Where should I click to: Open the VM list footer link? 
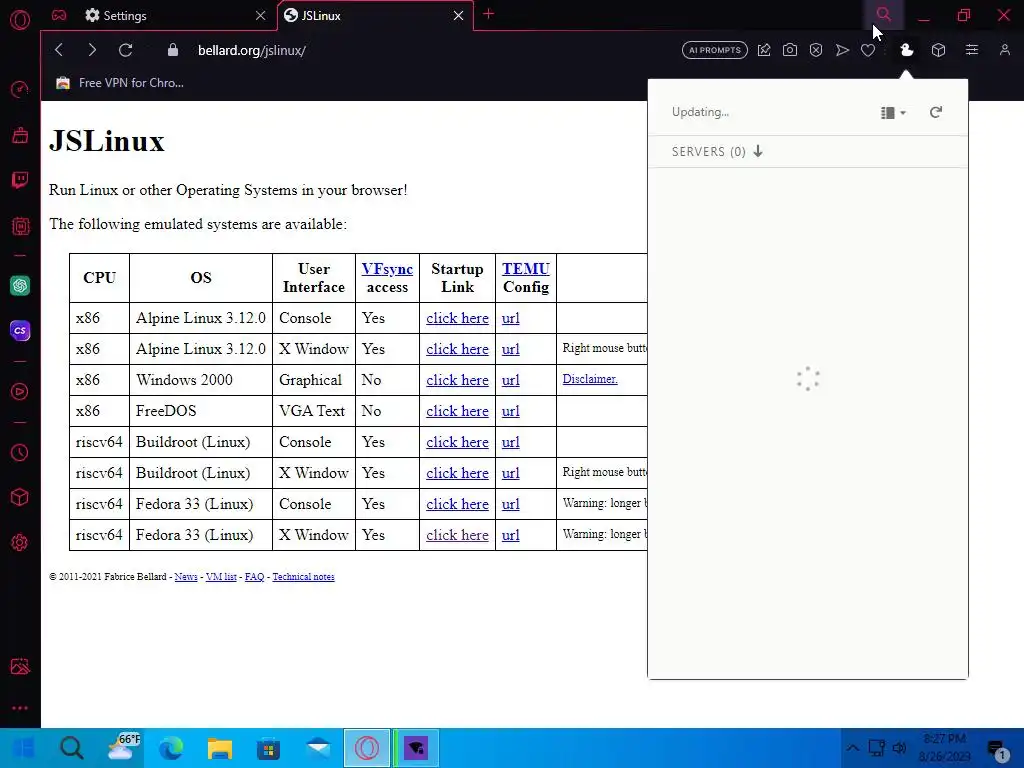[x=221, y=577]
